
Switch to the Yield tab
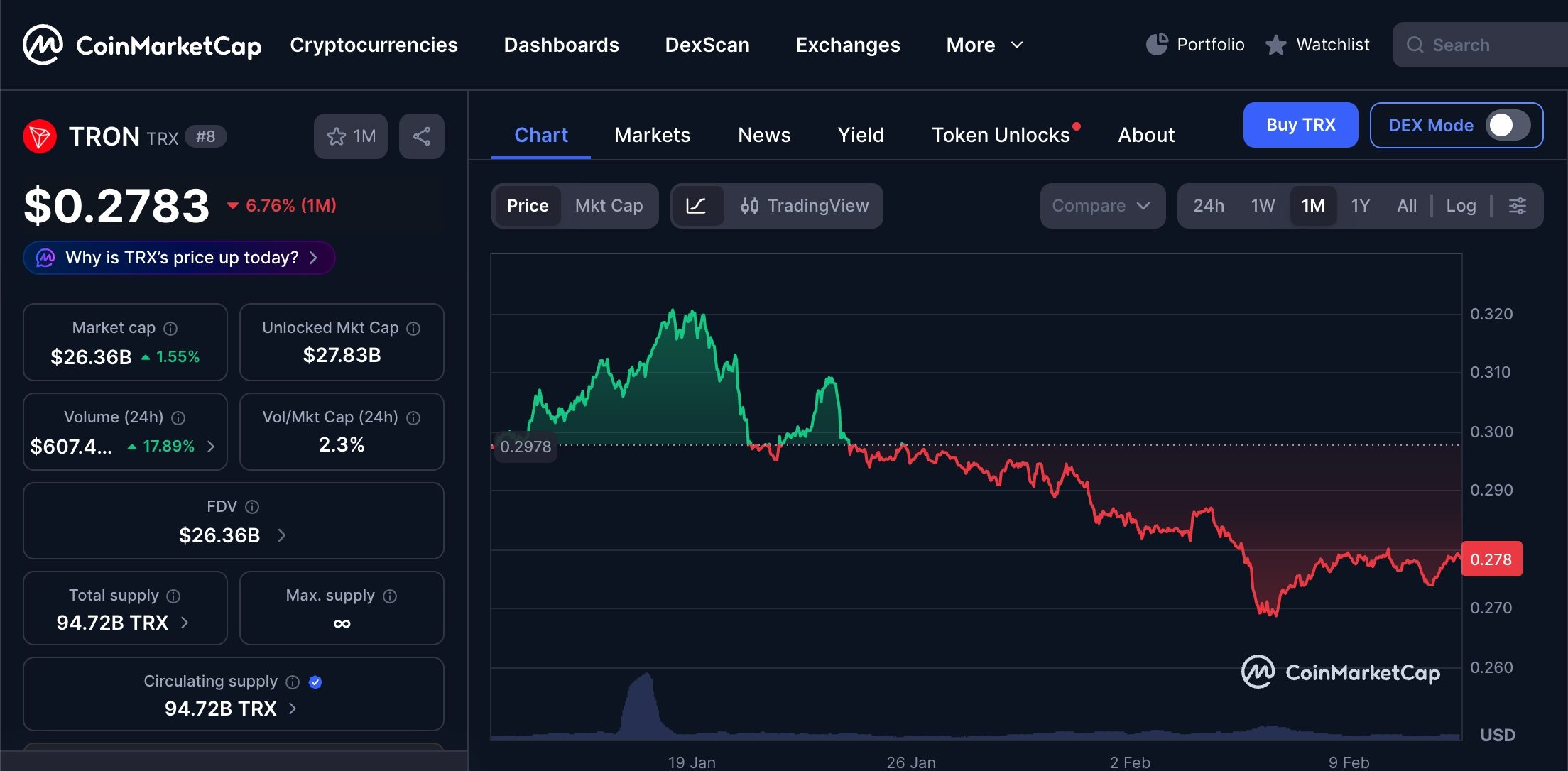861,135
